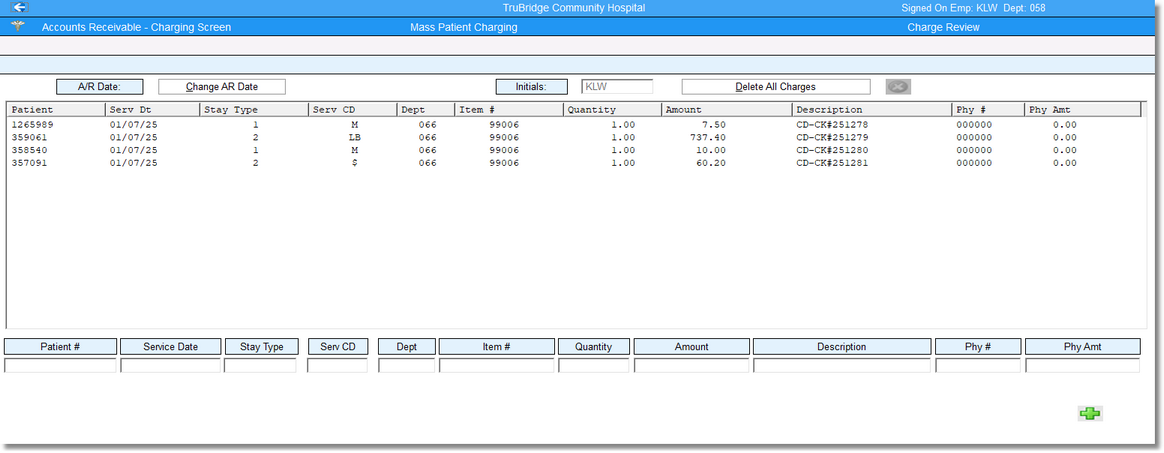Click the back arrow icon
This screenshot has width=1164, height=453.
20,7
